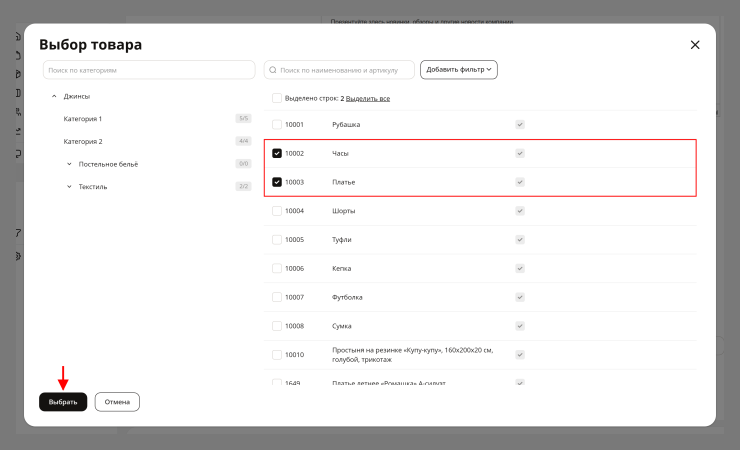Open the Добавить фильтр dropdown
The height and width of the screenshot is (450, 740).
[459, 70]
